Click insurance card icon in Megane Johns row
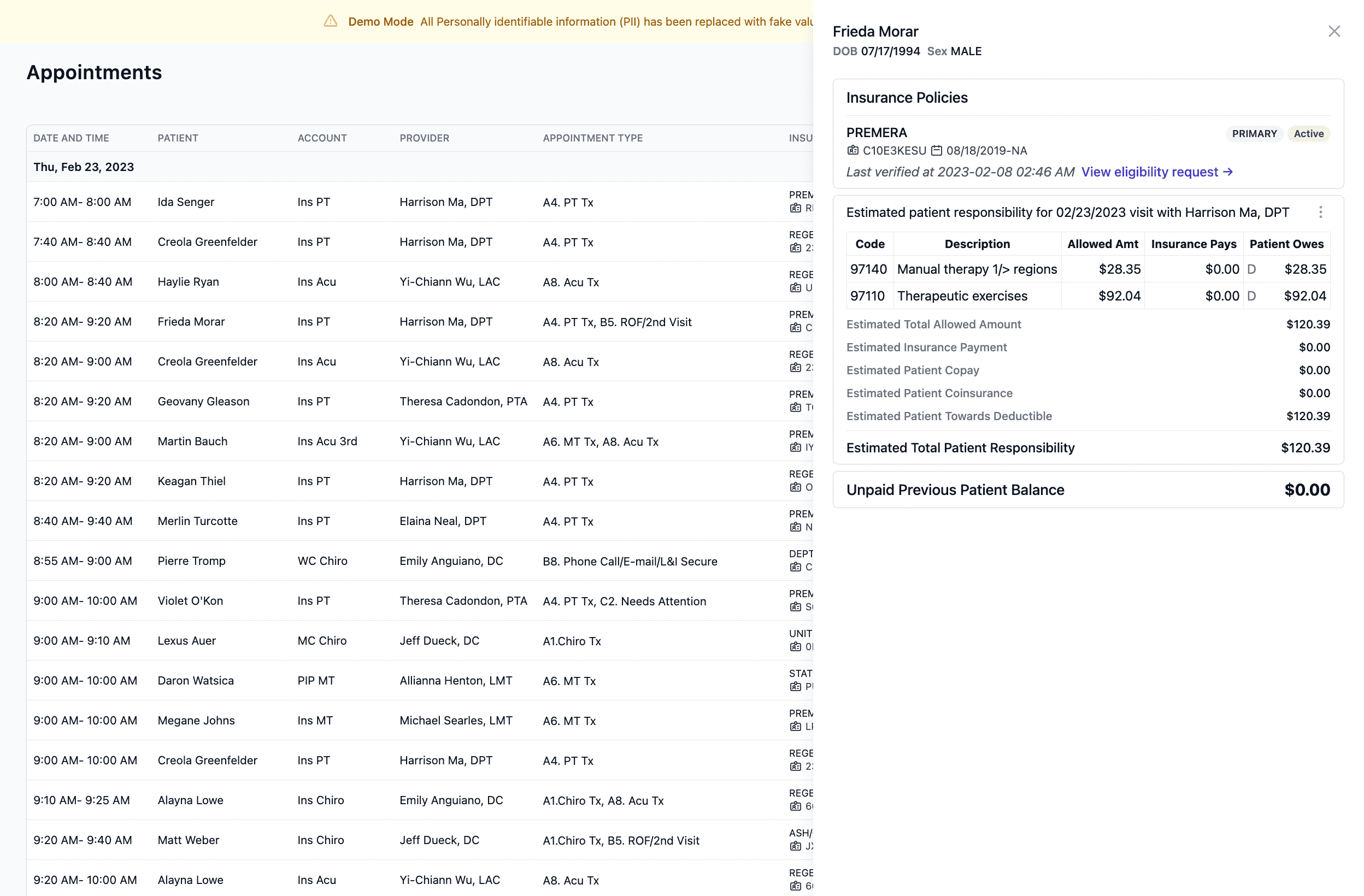This screenshot has width=1364, height=896. (x=796, y=727)
